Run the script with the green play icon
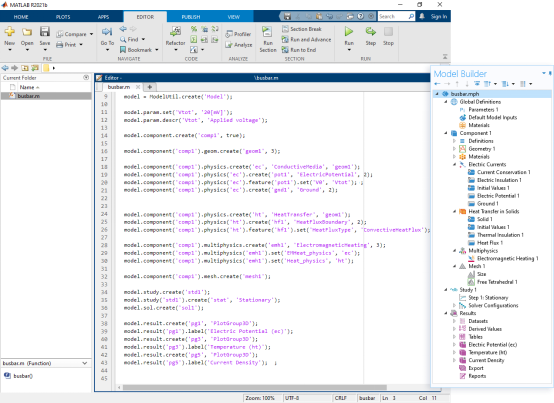Viewport: 554px width, 403px height. [349, 32]
